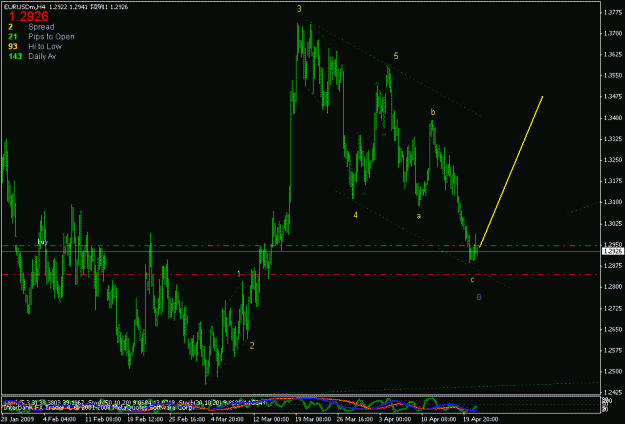Screen dimensions: 625x424
Task: Click the 1.3775 price axis label
Action: [613, 13]
